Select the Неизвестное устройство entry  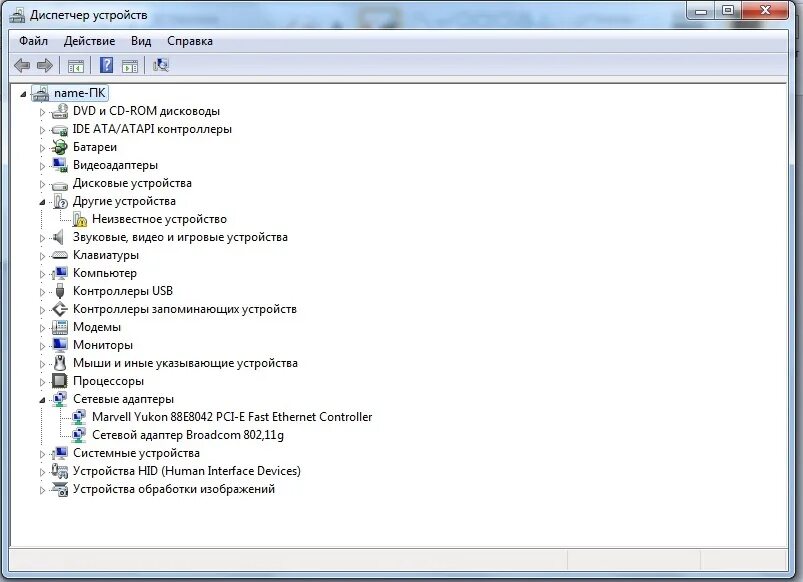coord(159,219)
